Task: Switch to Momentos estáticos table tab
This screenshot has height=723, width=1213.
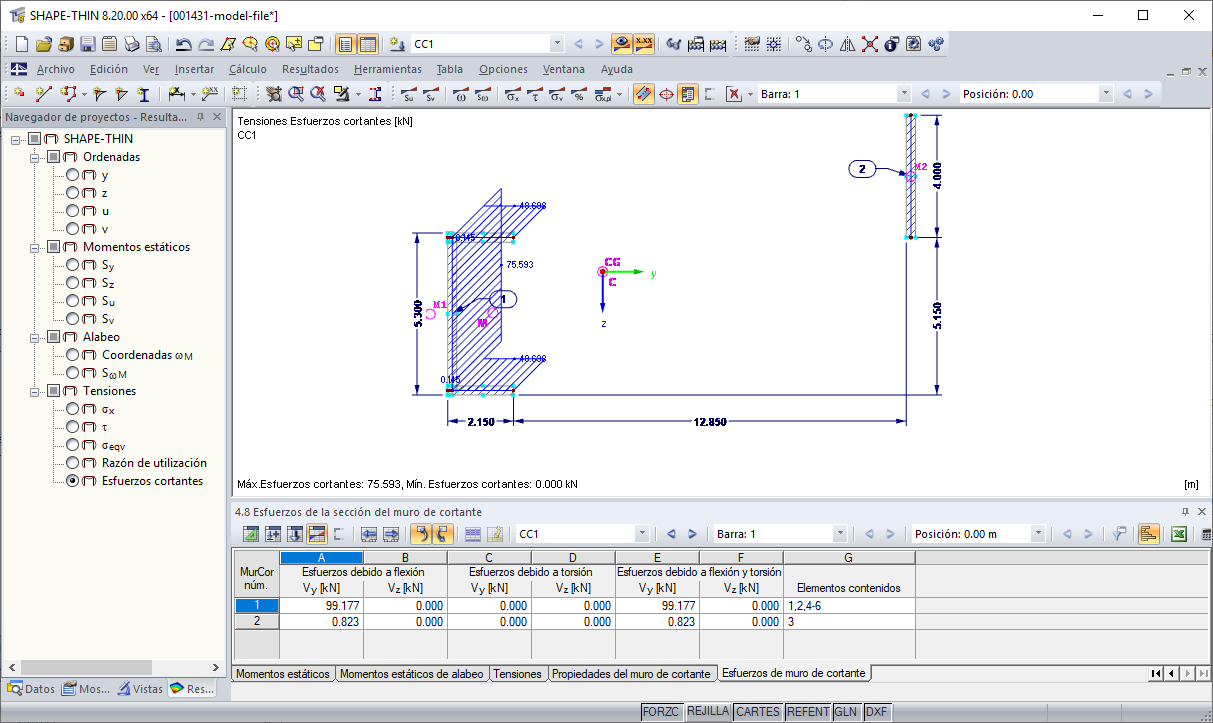Action: coord(283,674)
